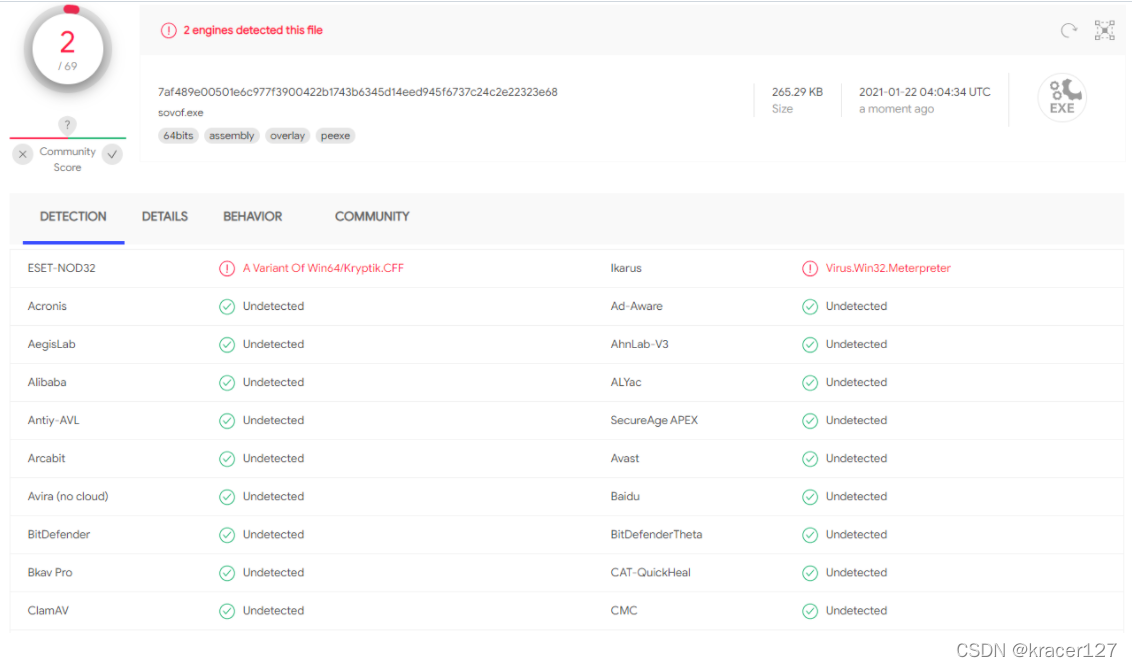1132x667 pixels.
Task: Click the reanalyze file refresh icon
Action: (x=1068, y=30)
